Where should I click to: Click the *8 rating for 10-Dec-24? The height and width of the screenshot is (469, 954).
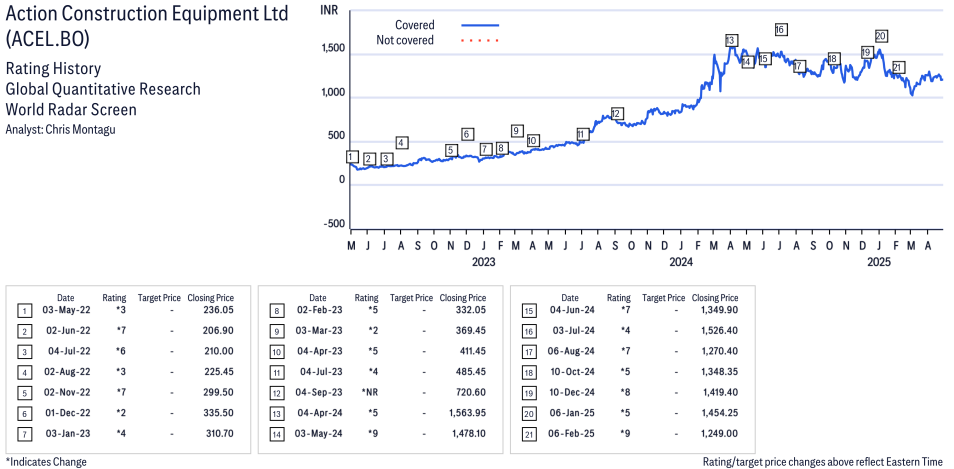point(625,392)
